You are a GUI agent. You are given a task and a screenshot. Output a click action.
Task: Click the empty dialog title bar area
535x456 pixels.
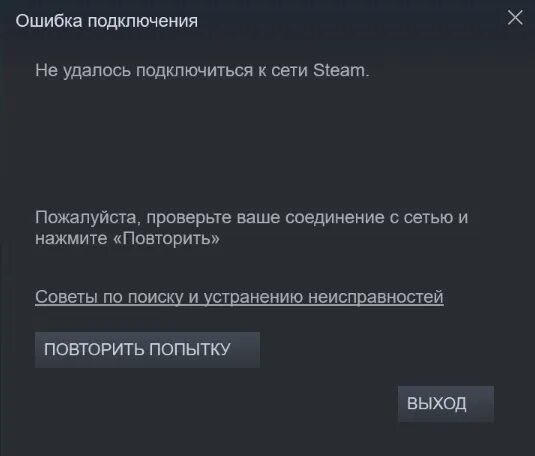(351, 20)
